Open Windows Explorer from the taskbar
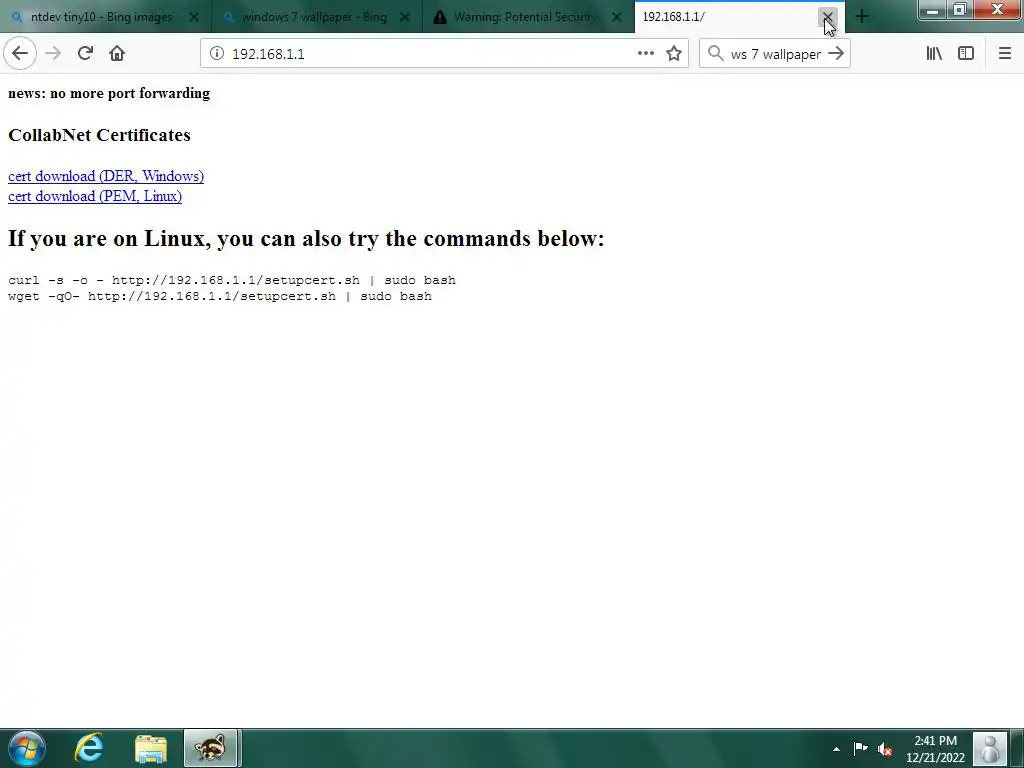 click(151, 748)
